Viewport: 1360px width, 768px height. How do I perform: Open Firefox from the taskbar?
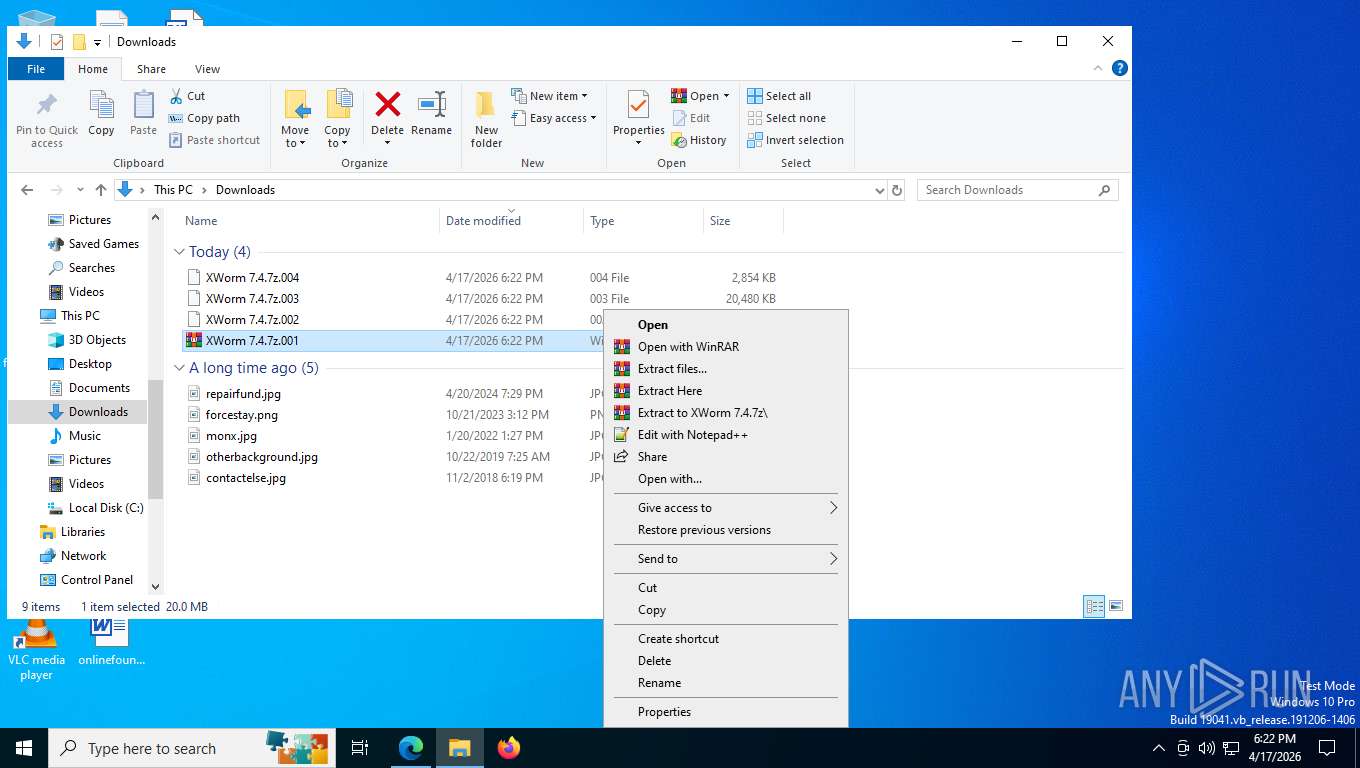(509, 747)
